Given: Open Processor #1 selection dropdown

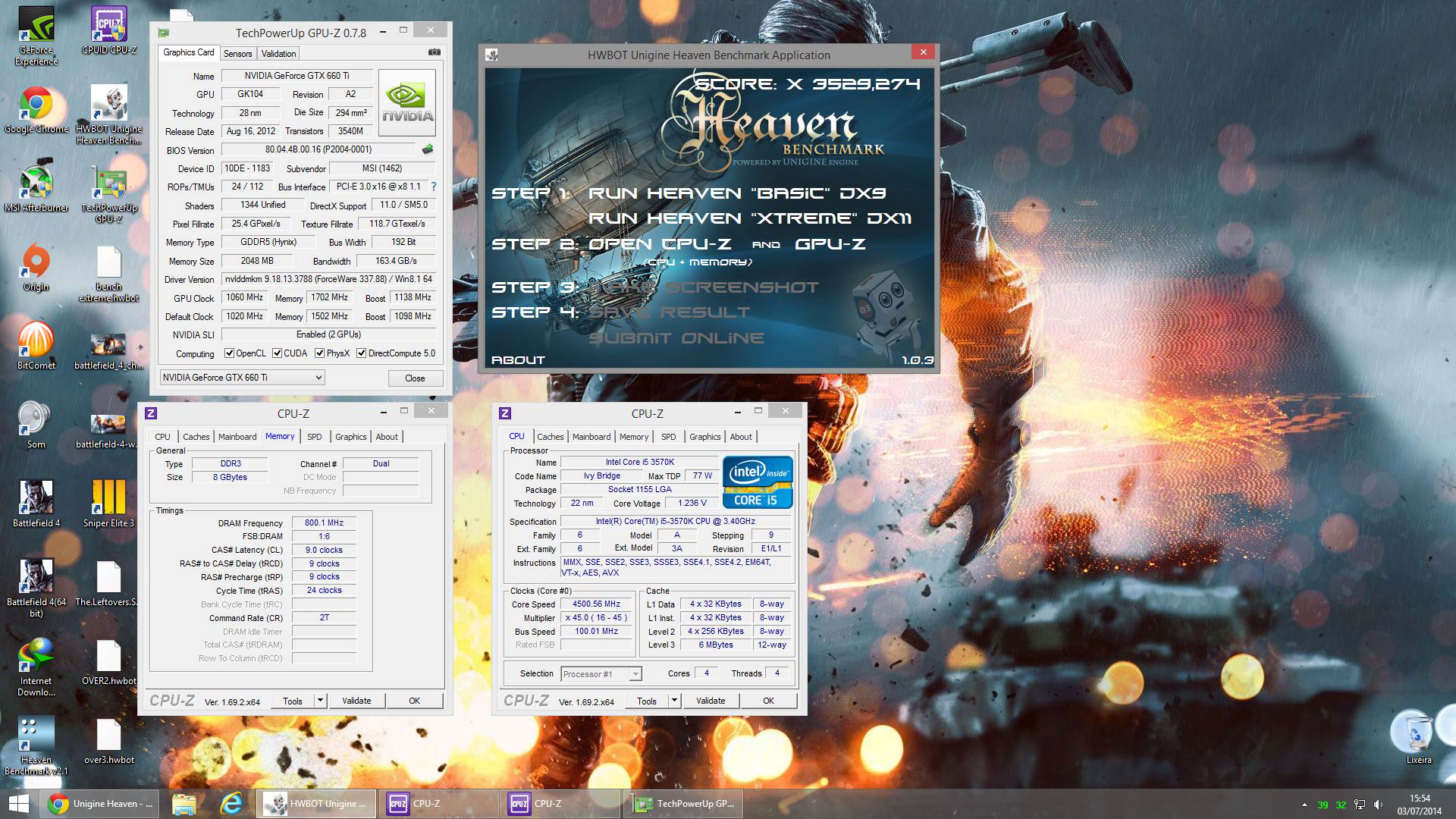Looking at the screenshot, I should [601, 674].
